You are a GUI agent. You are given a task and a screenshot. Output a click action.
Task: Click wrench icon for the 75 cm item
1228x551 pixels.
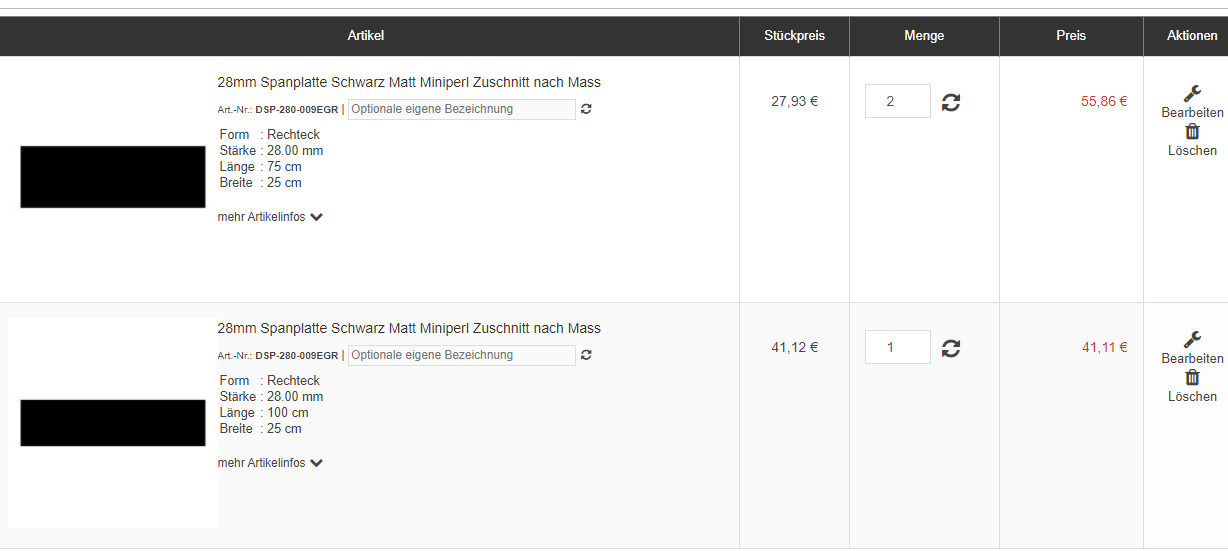(x=1192, y=94)
